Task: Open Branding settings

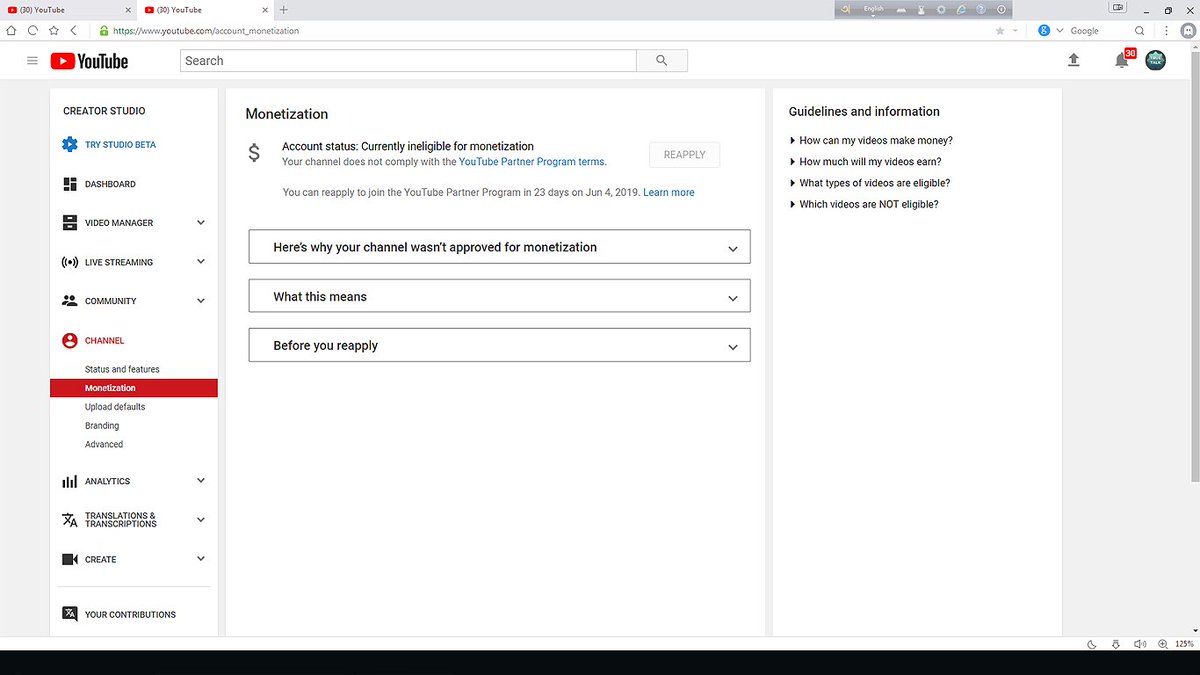Action: [102, 426]
